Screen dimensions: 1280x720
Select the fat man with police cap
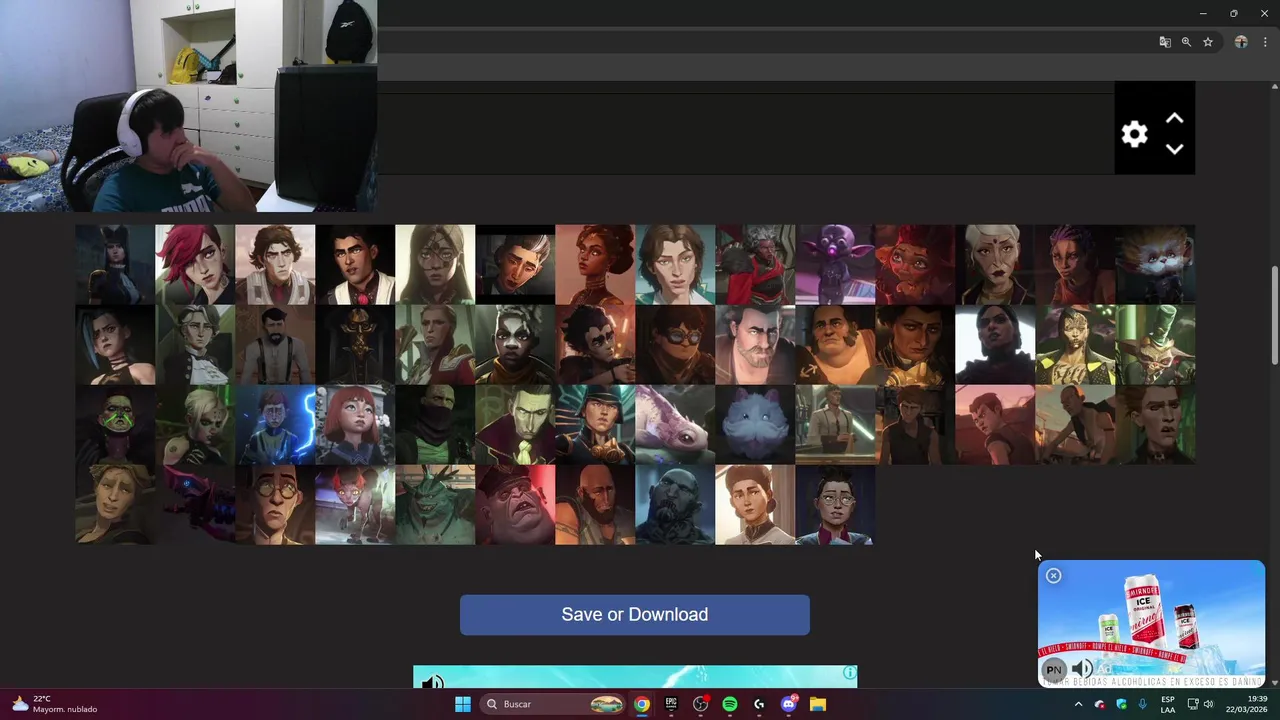click(x=515, y=504)
